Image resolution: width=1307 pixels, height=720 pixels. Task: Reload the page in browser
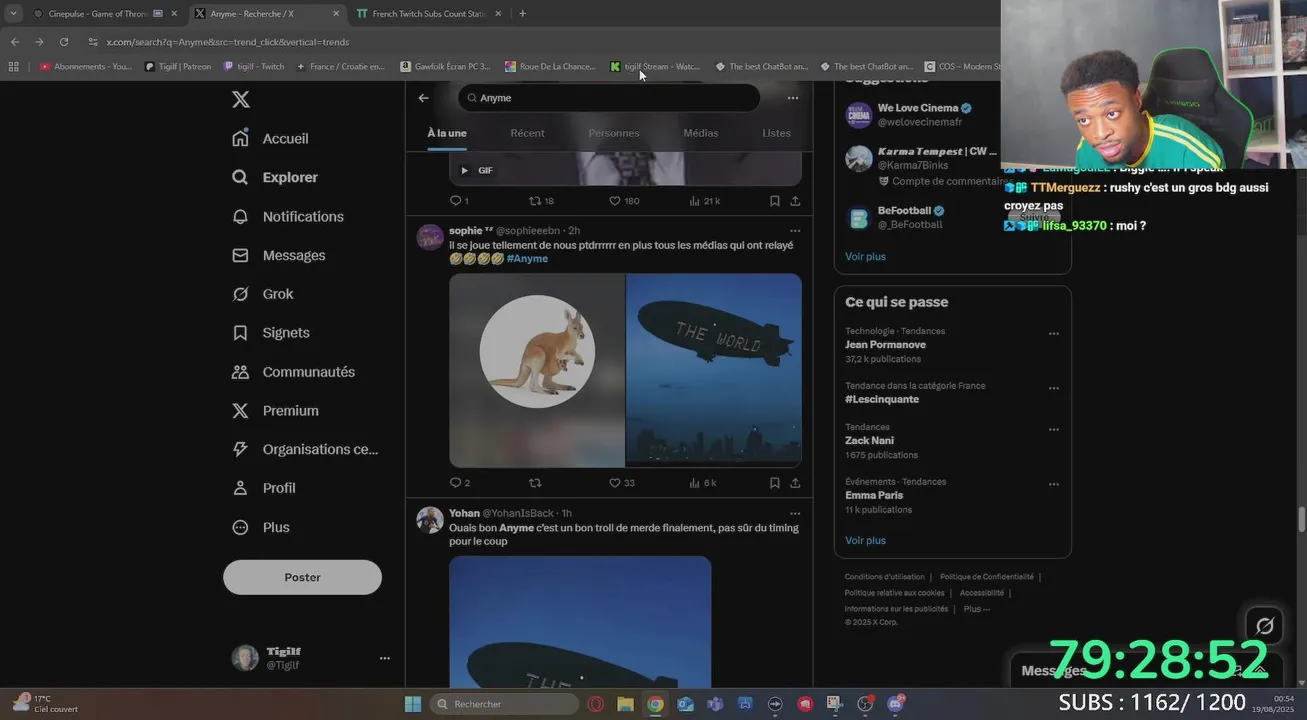click(x=64, y=42)
